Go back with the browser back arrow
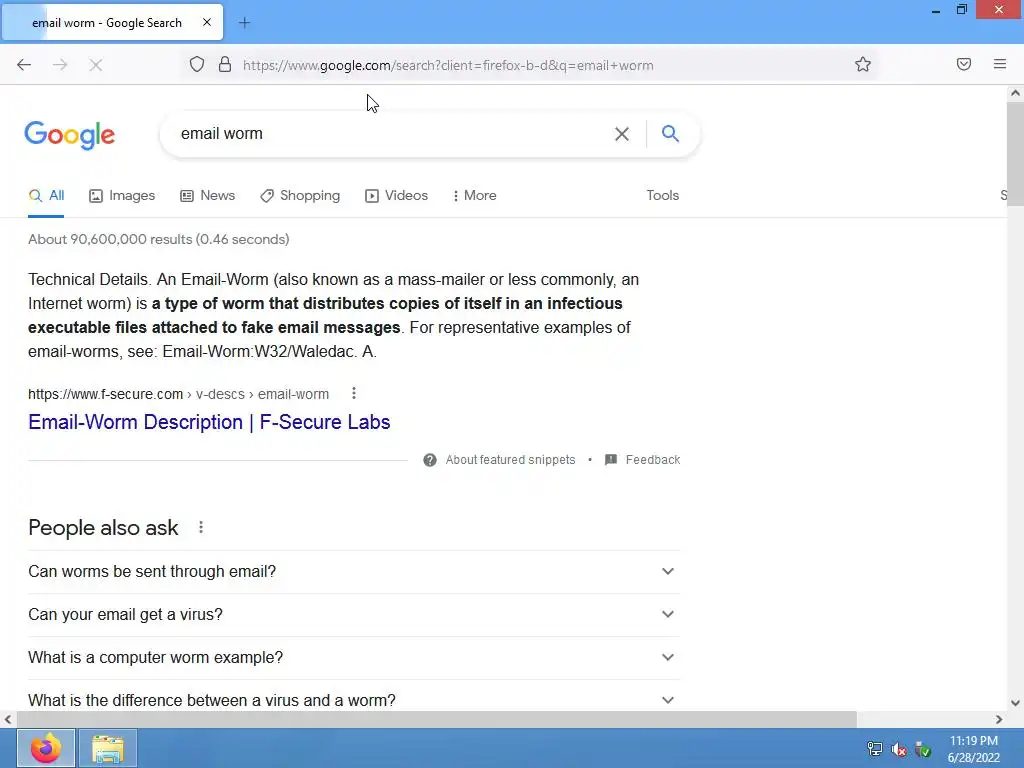Viewport: 1024px width, 768px height. click(24, 65)
